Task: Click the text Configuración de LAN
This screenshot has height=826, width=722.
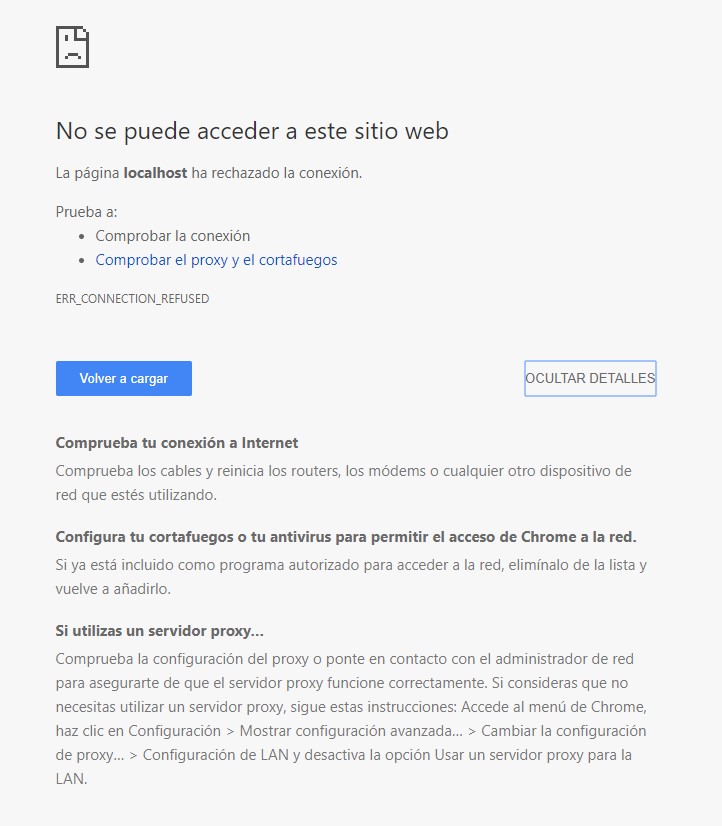Action: click(x=215, y=755)
